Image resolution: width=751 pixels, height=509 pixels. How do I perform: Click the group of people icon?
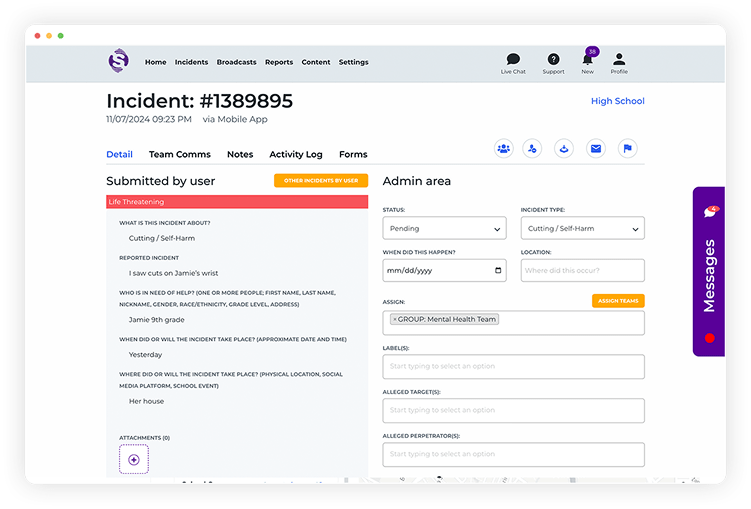click(503, 149)
